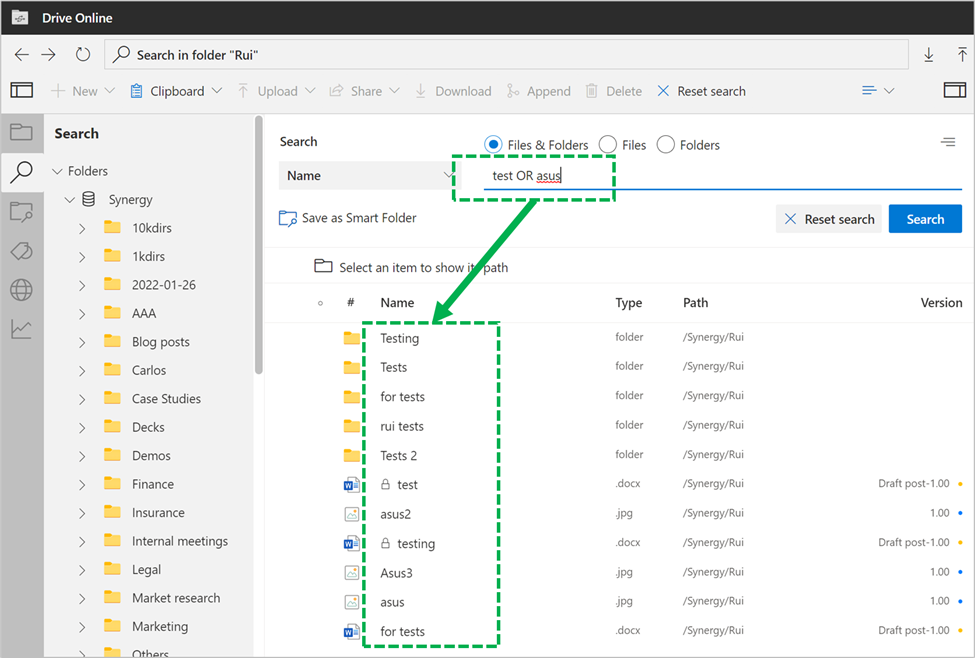Select the Market research folder

click(176, 598)
